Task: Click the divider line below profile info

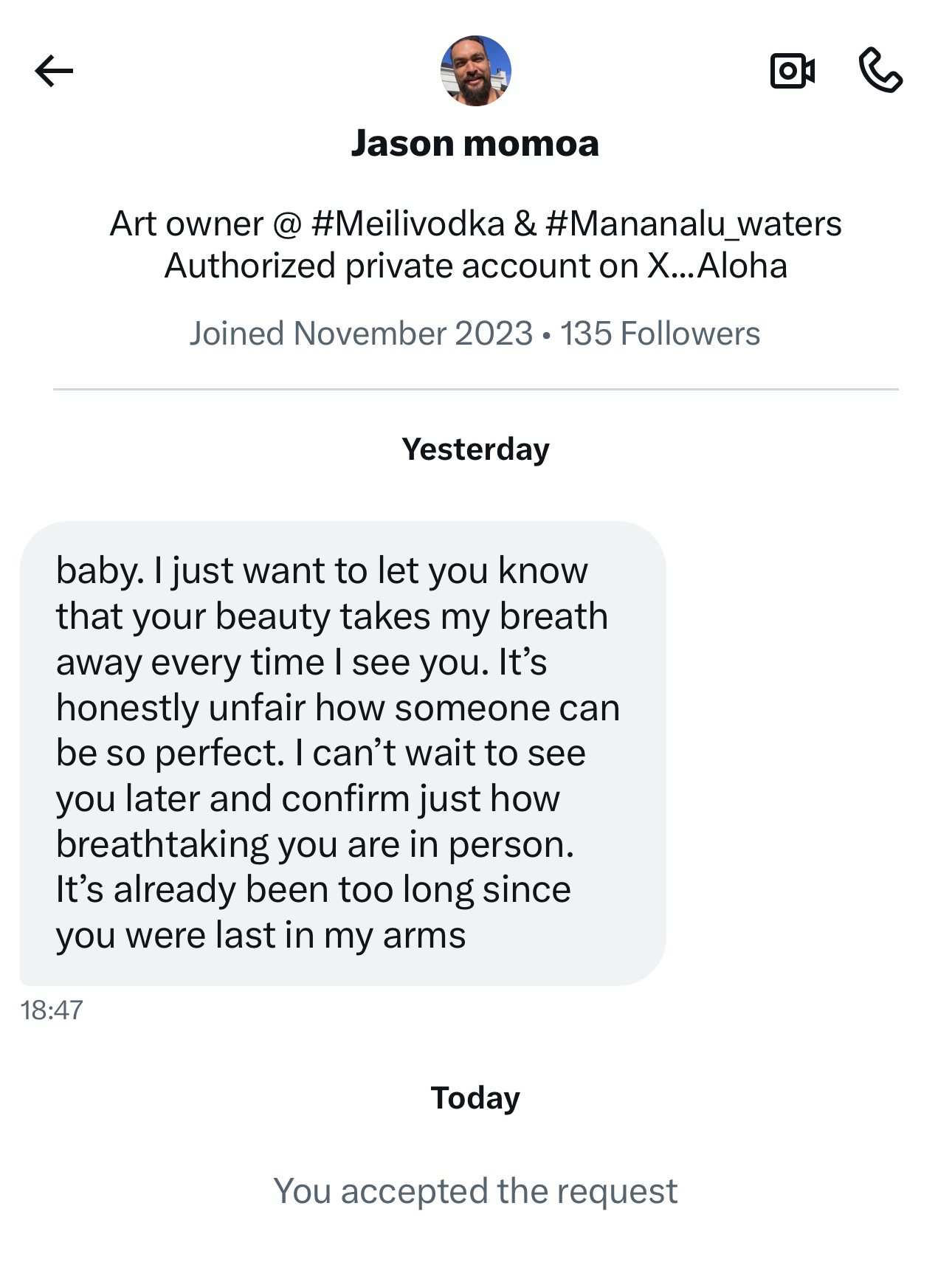Action: tap(475, 389)
